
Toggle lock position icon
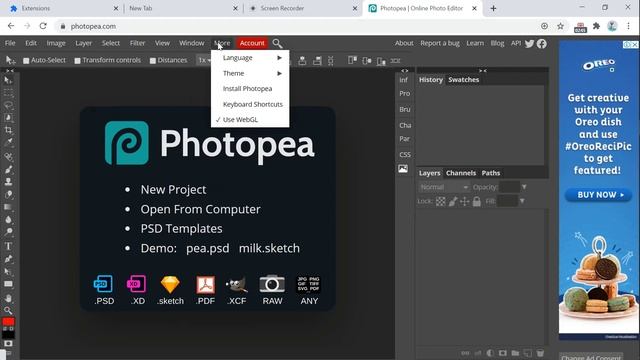(x=464, y=201)
